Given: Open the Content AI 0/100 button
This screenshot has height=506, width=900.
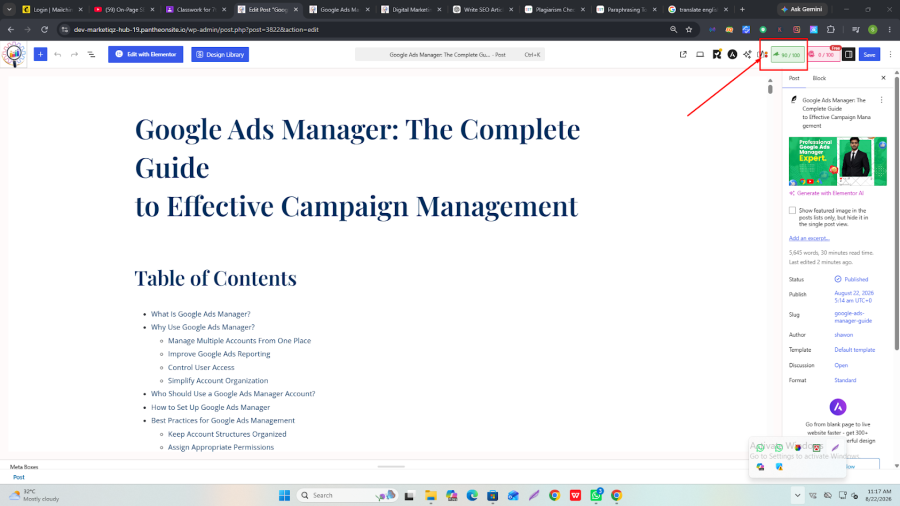Looking at the screenshot, I should point(824,55).
